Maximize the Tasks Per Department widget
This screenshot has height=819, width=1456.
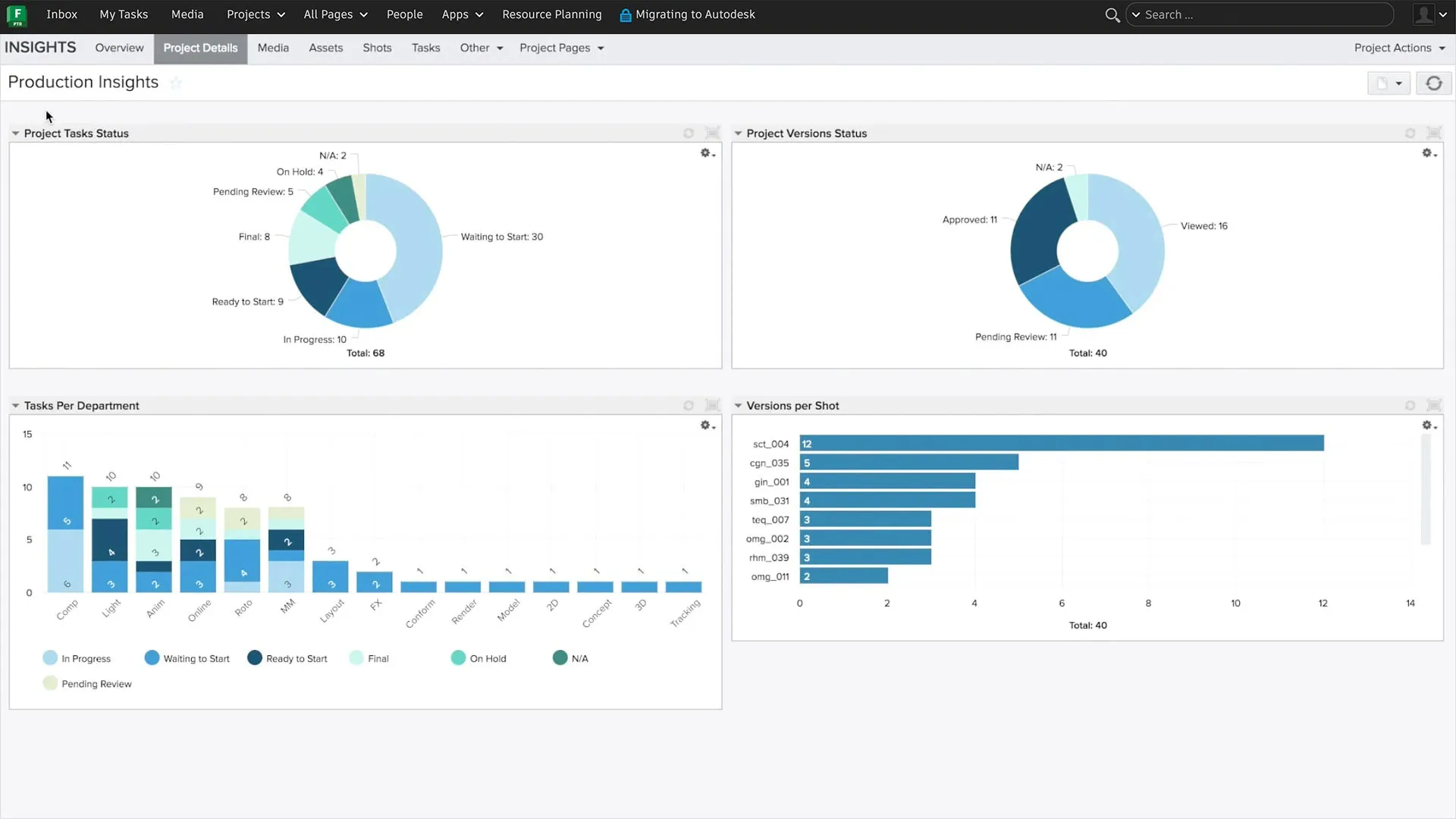[712, 406]
